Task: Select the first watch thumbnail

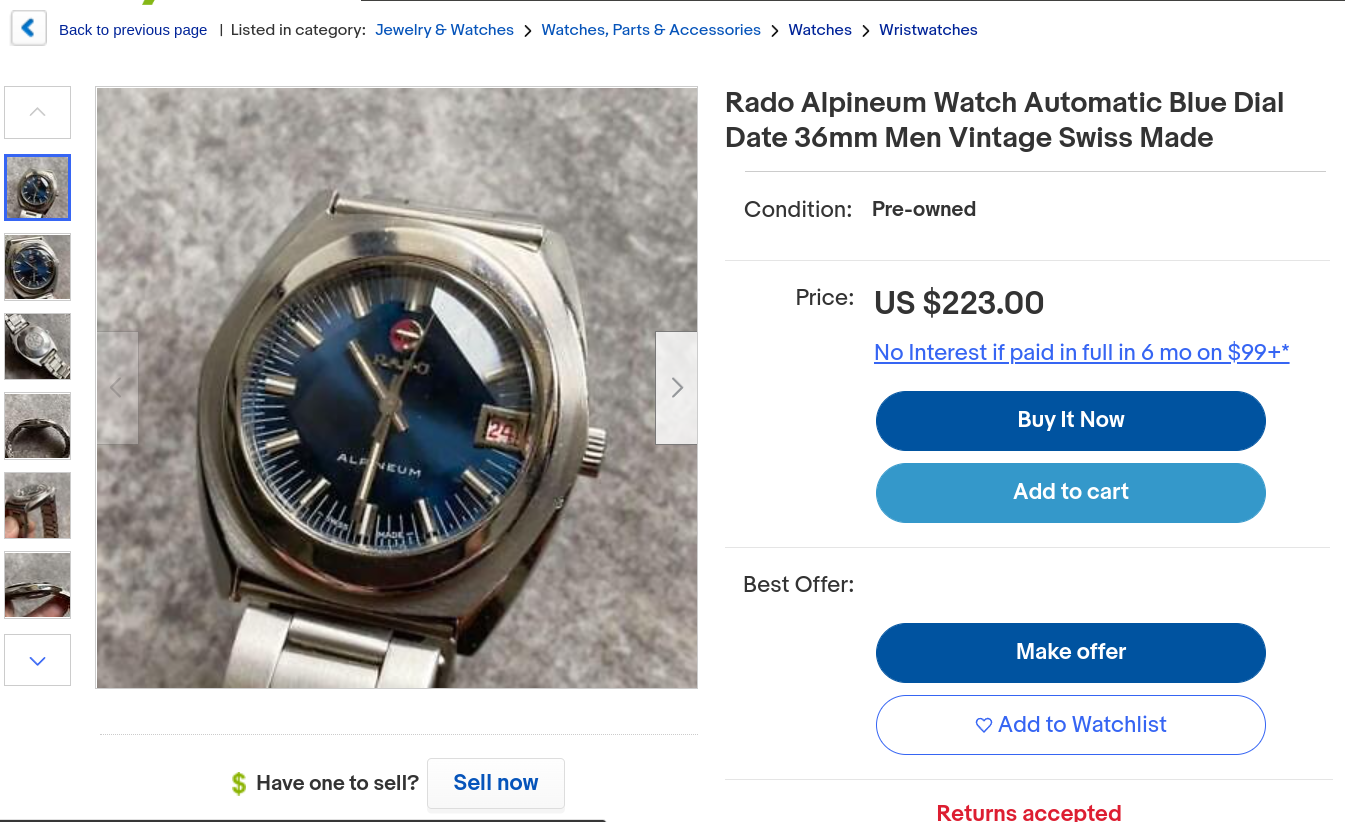Action: pyautogui.click(x=38, y=187)
